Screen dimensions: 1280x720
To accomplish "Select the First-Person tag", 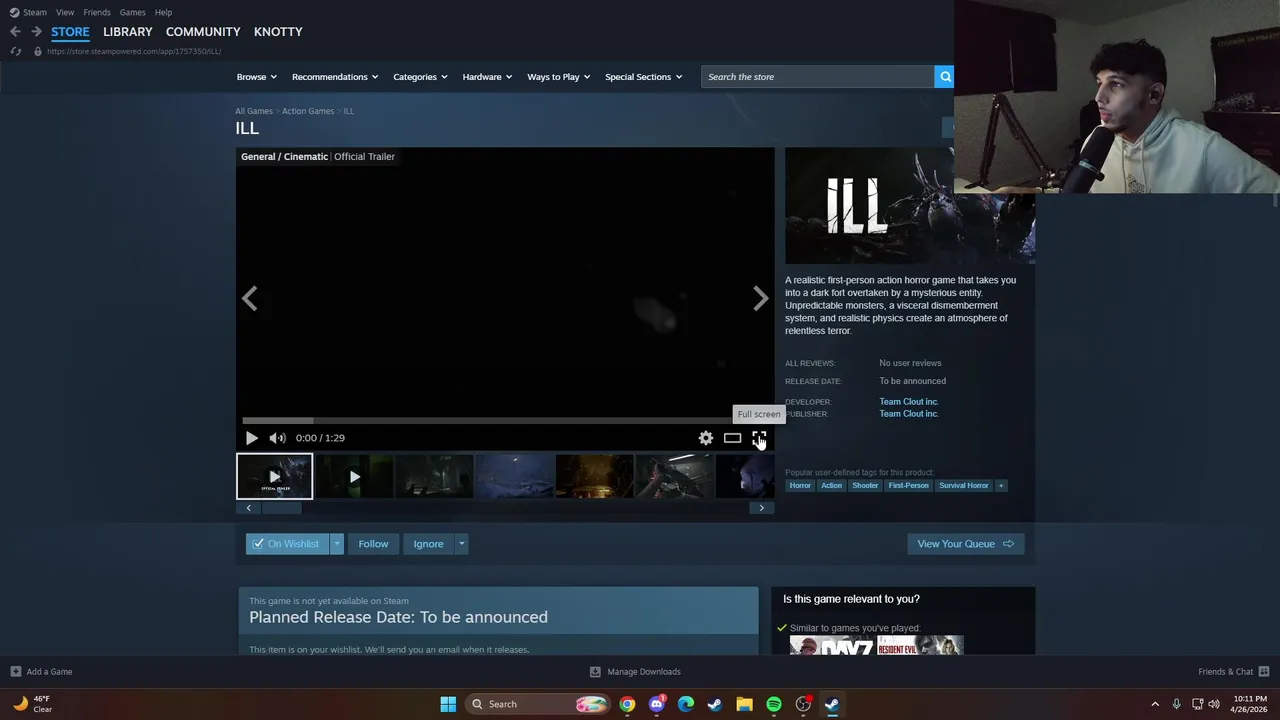I will point(908,486).
